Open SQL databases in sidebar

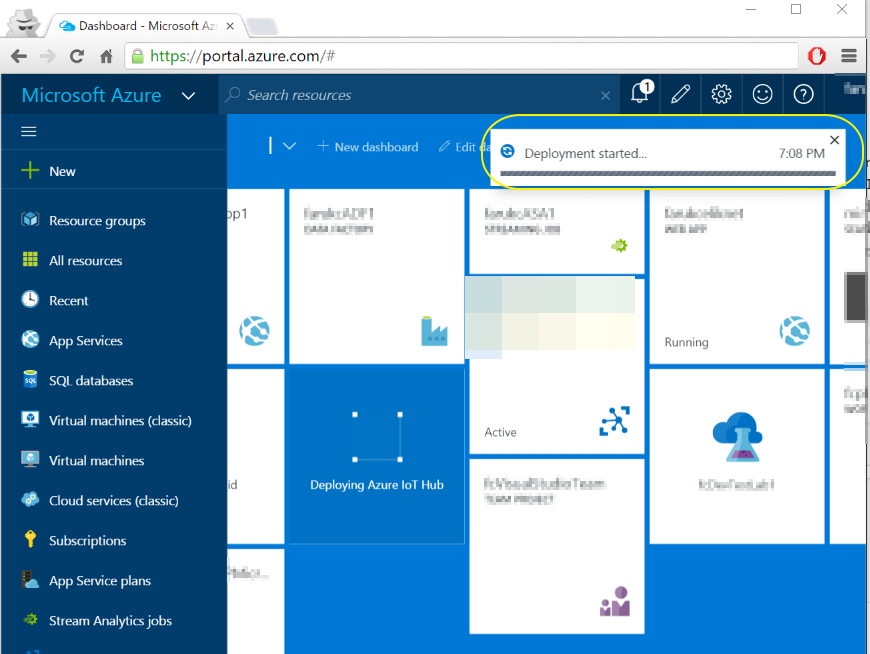point(91,381)
